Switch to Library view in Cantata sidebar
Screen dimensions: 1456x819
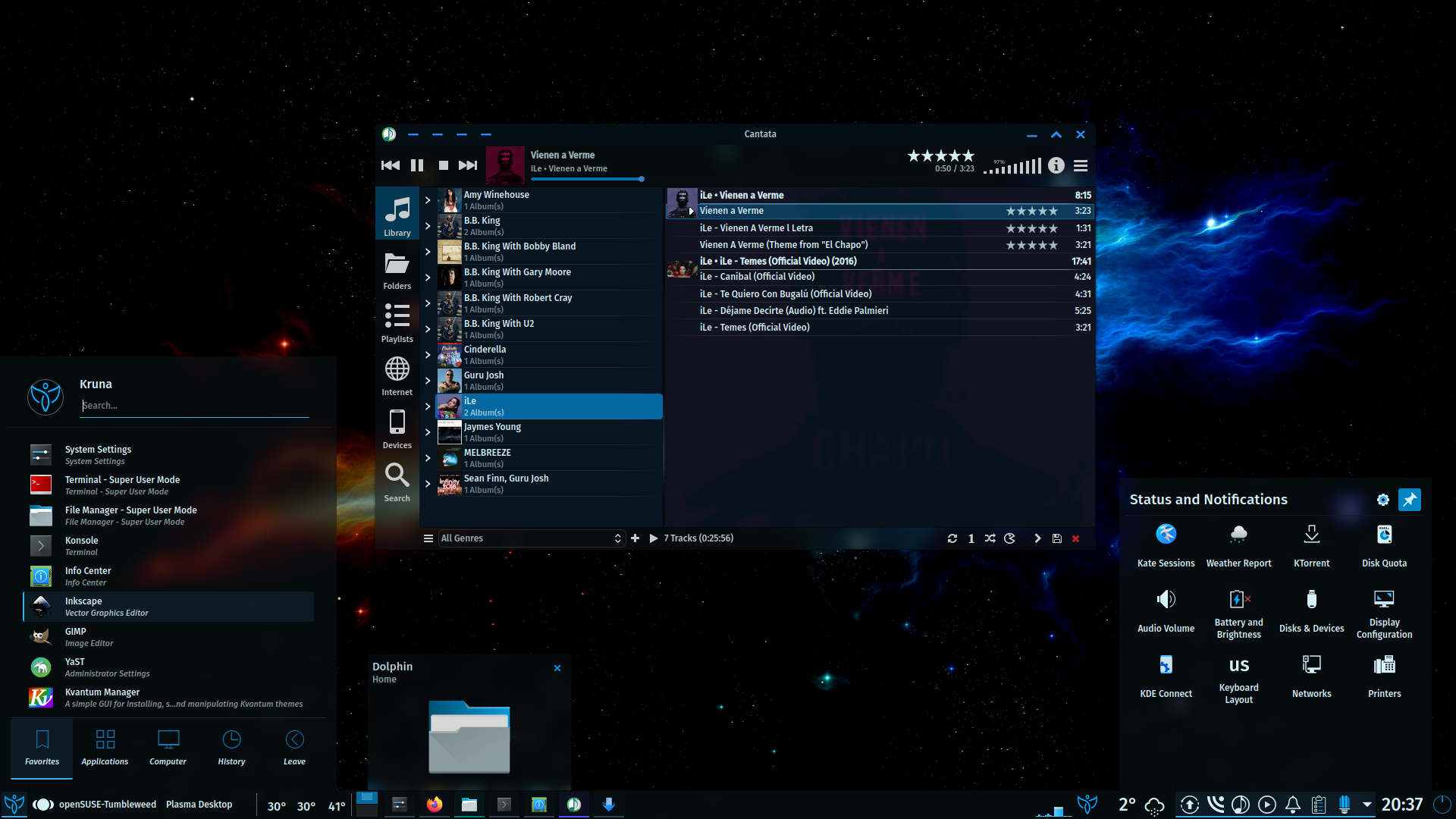(x=397, y=215)
